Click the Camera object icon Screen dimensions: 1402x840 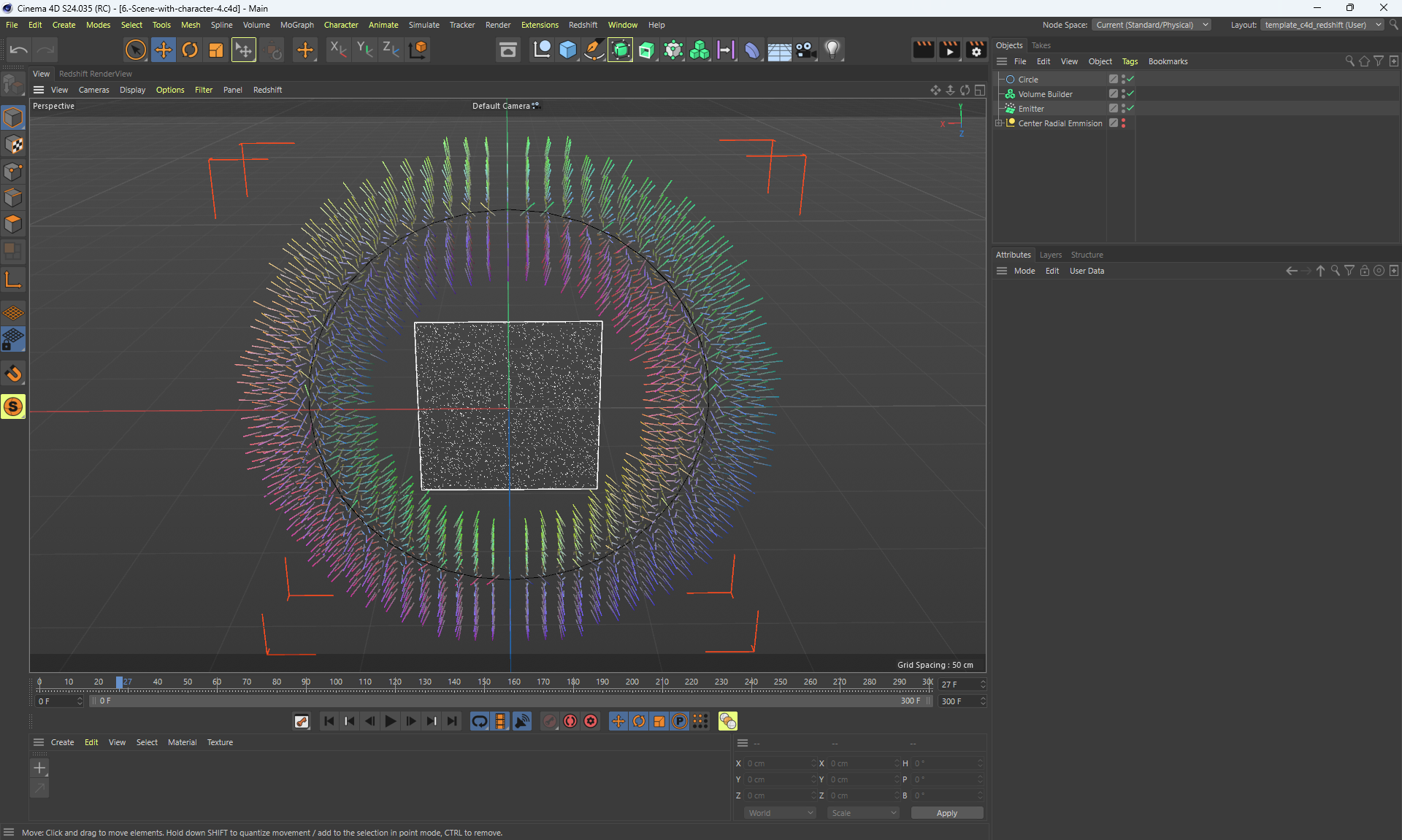pyautogui.click(x=805, y=50)
